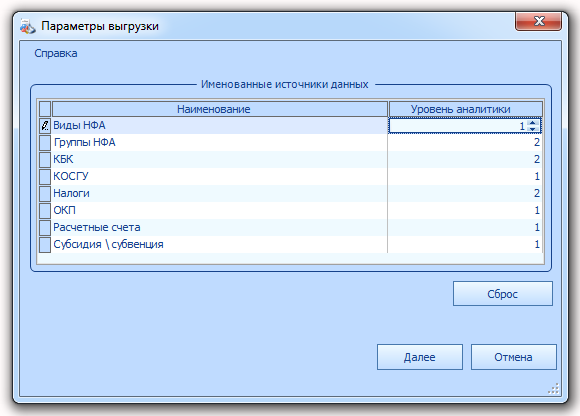
Task: Sort by Наименование column header
Action: (x=220, y=109)
